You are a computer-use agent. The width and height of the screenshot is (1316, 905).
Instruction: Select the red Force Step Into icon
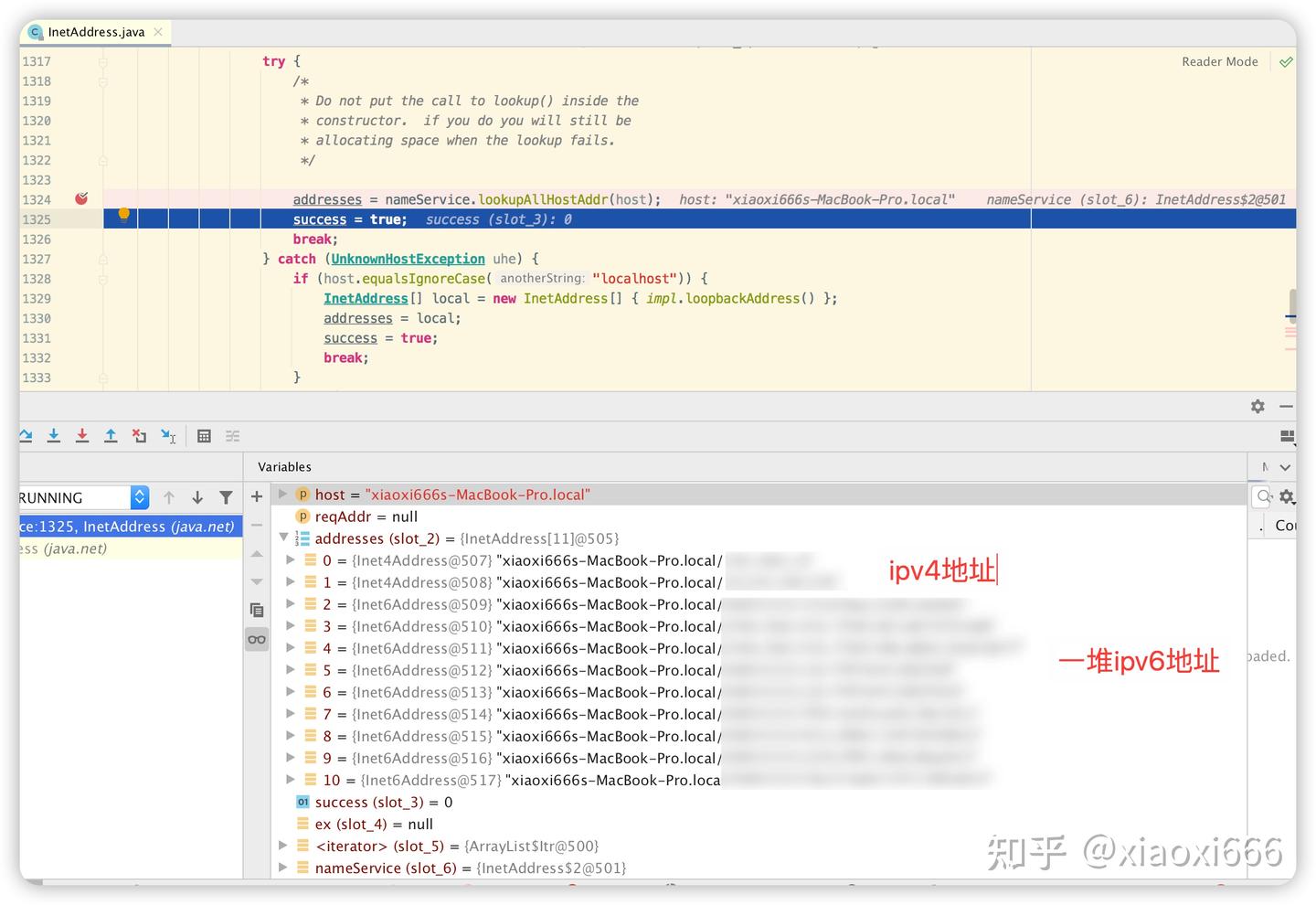coord(82,436)
